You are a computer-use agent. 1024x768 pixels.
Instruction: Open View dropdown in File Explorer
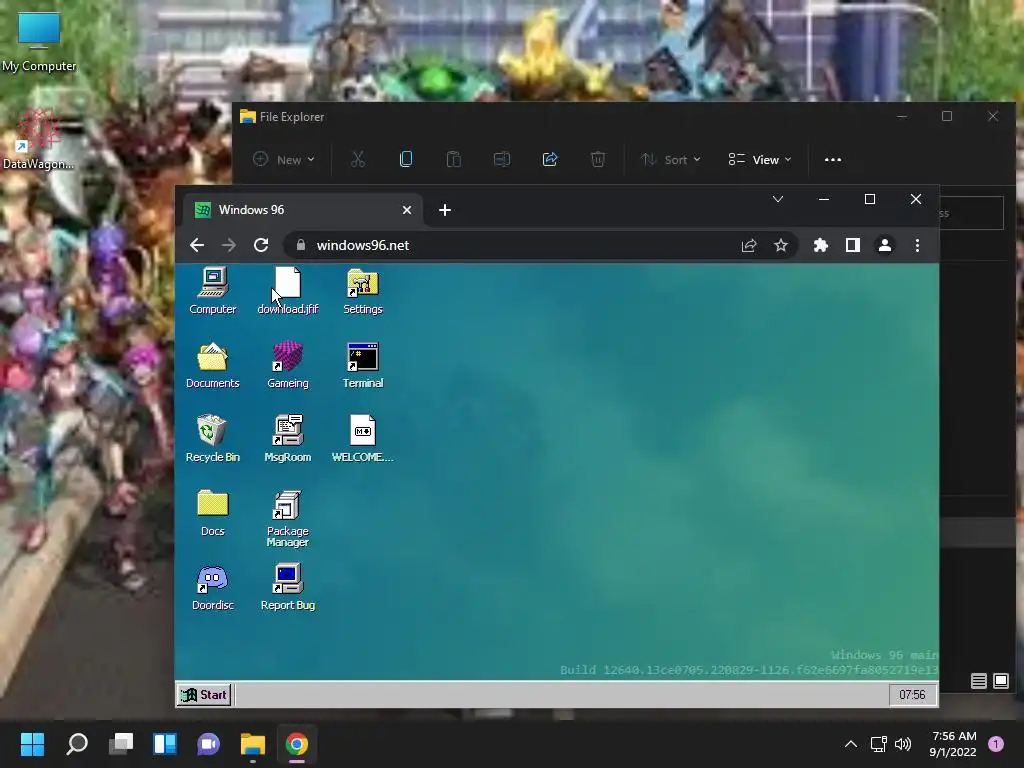tap(760, 159)
